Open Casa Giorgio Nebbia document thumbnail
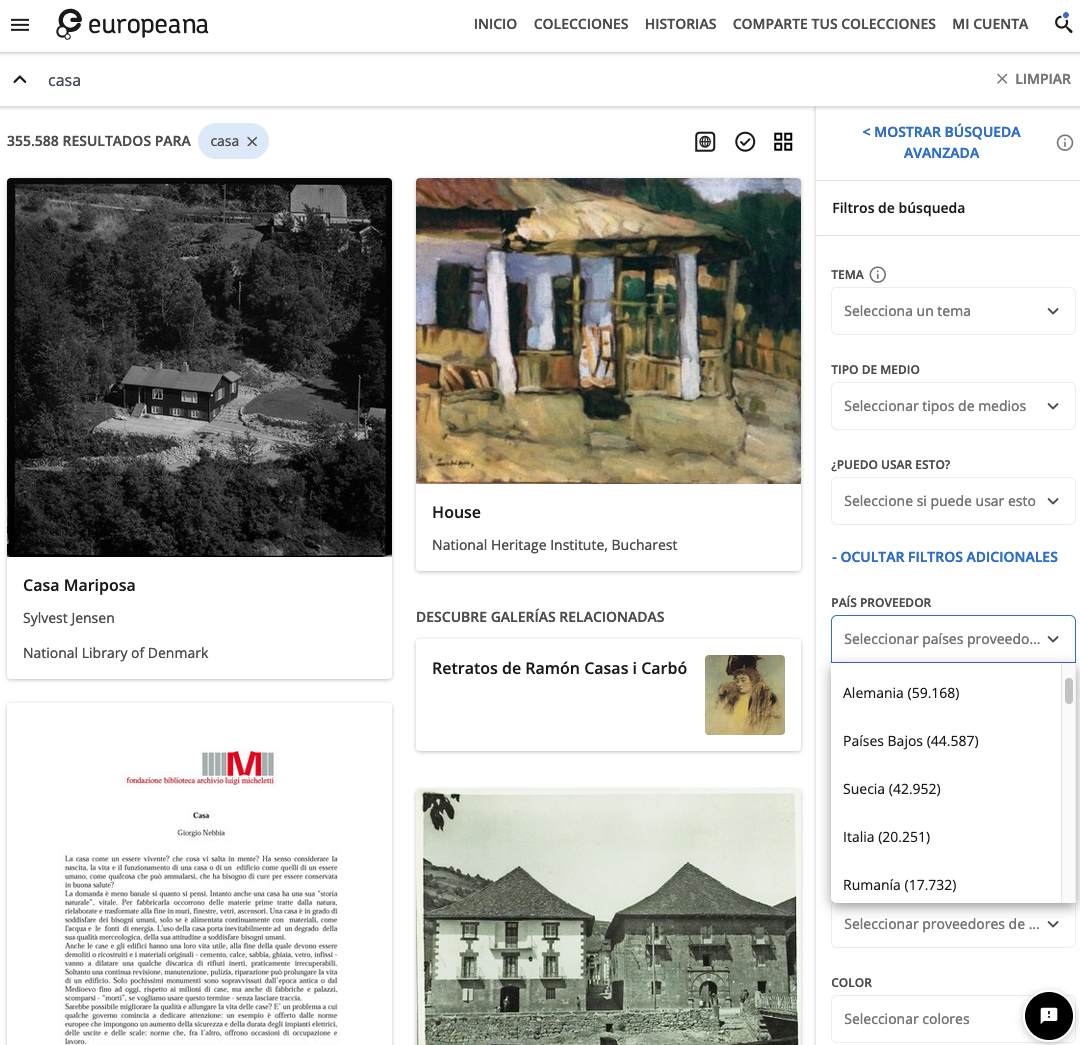The width and height of the screenshot is (1080, 1045). [x=200, y=875]
